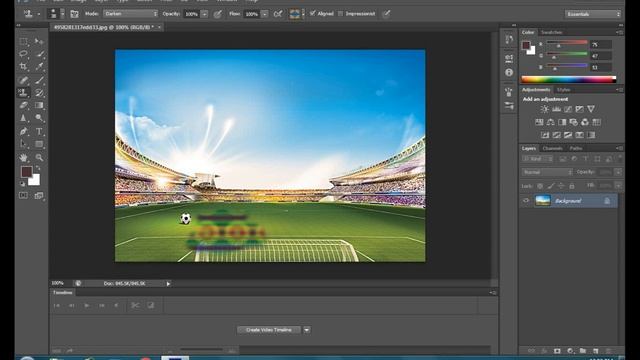Viewport: 640px width, 360px height.
Task: Click the red channel slider
Action: point(567,42)
